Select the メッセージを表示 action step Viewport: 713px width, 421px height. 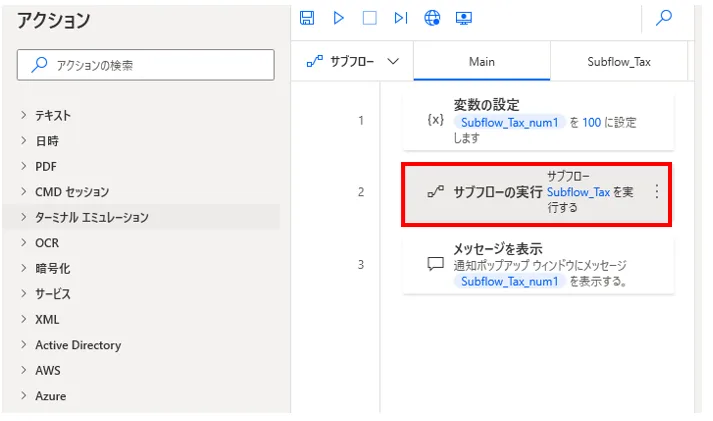(x=537, y=265)
